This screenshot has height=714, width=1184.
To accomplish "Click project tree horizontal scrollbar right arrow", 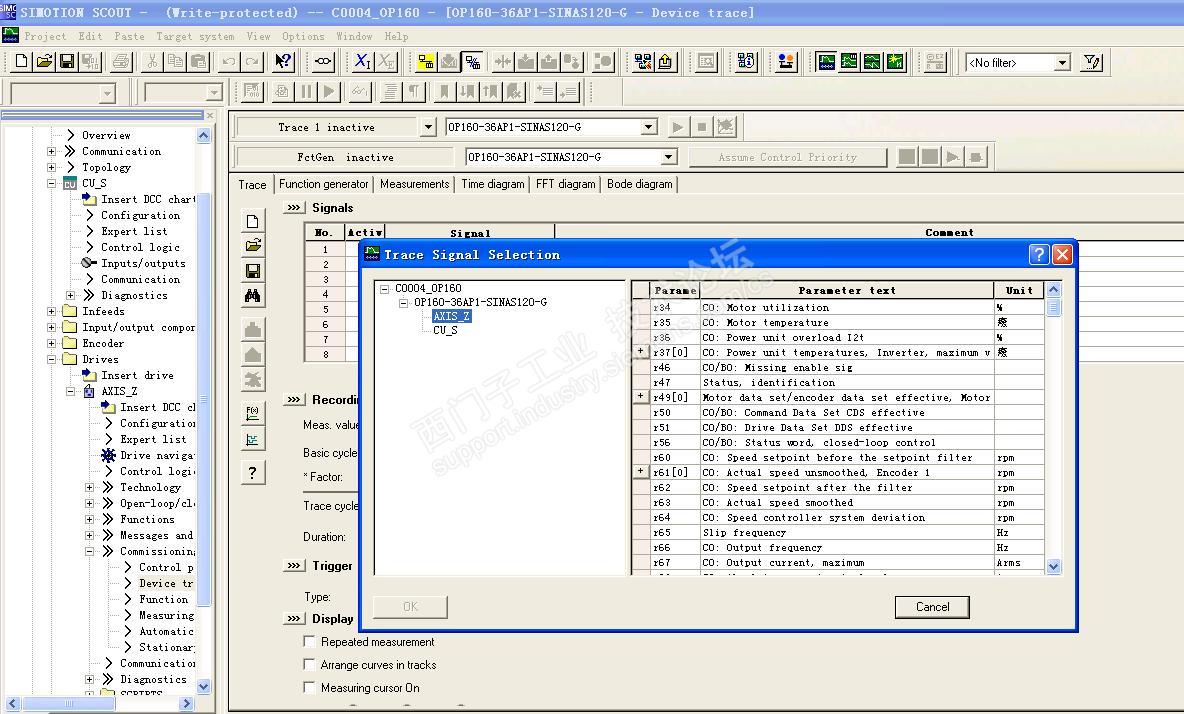I will tap(187, 703).
